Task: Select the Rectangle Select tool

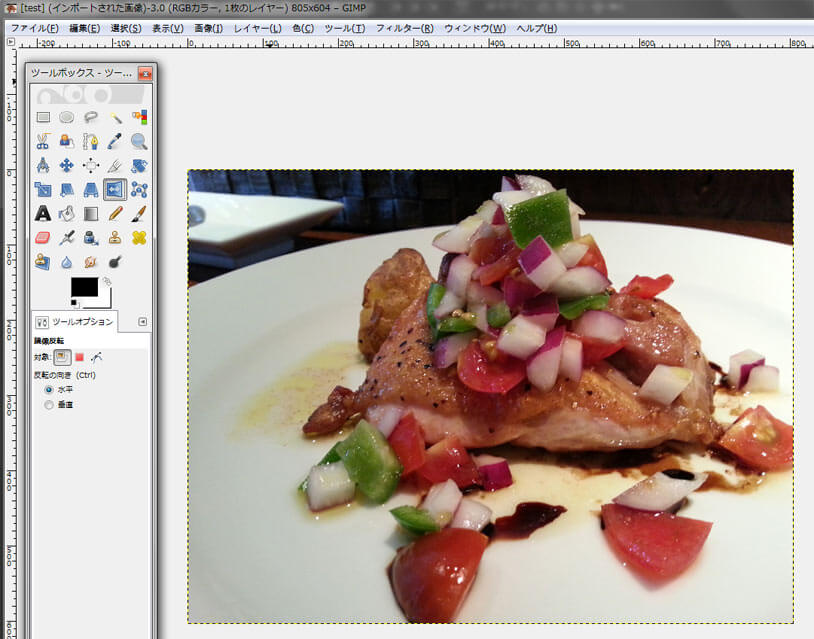Action: (43, 117)
